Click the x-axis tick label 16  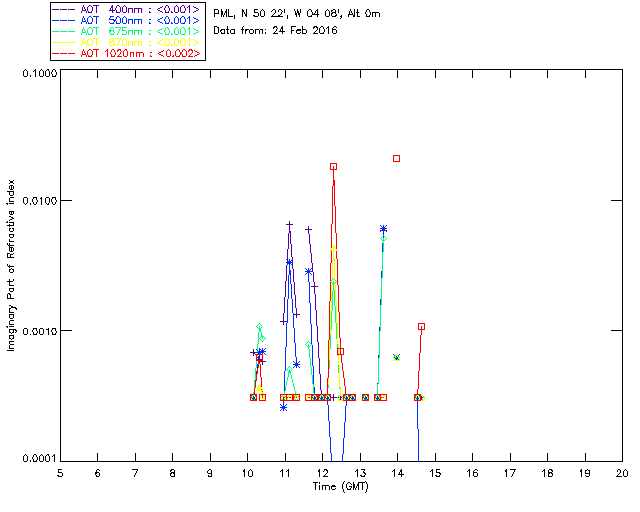coord(473,473)
